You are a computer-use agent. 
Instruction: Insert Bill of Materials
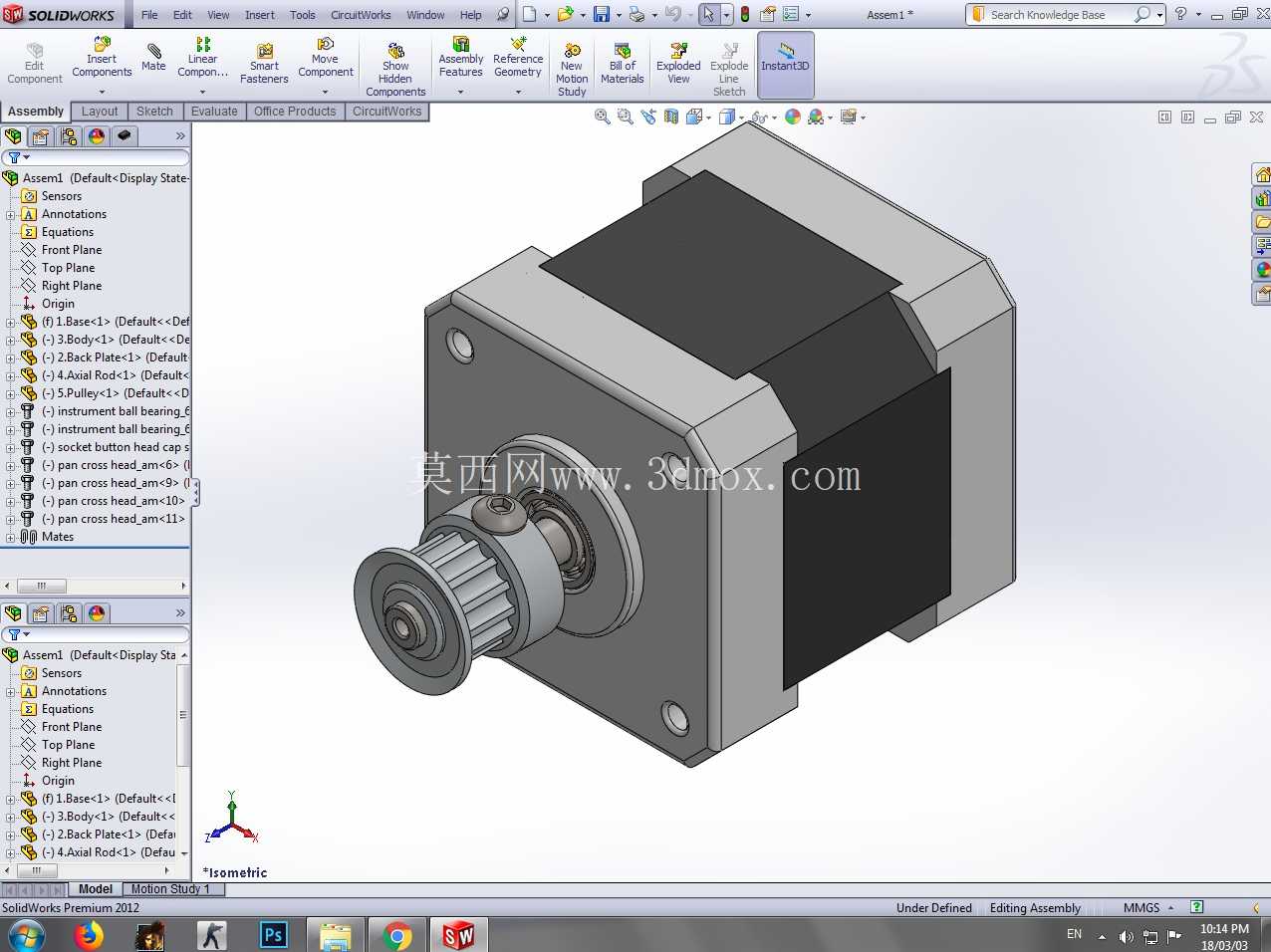623,64
